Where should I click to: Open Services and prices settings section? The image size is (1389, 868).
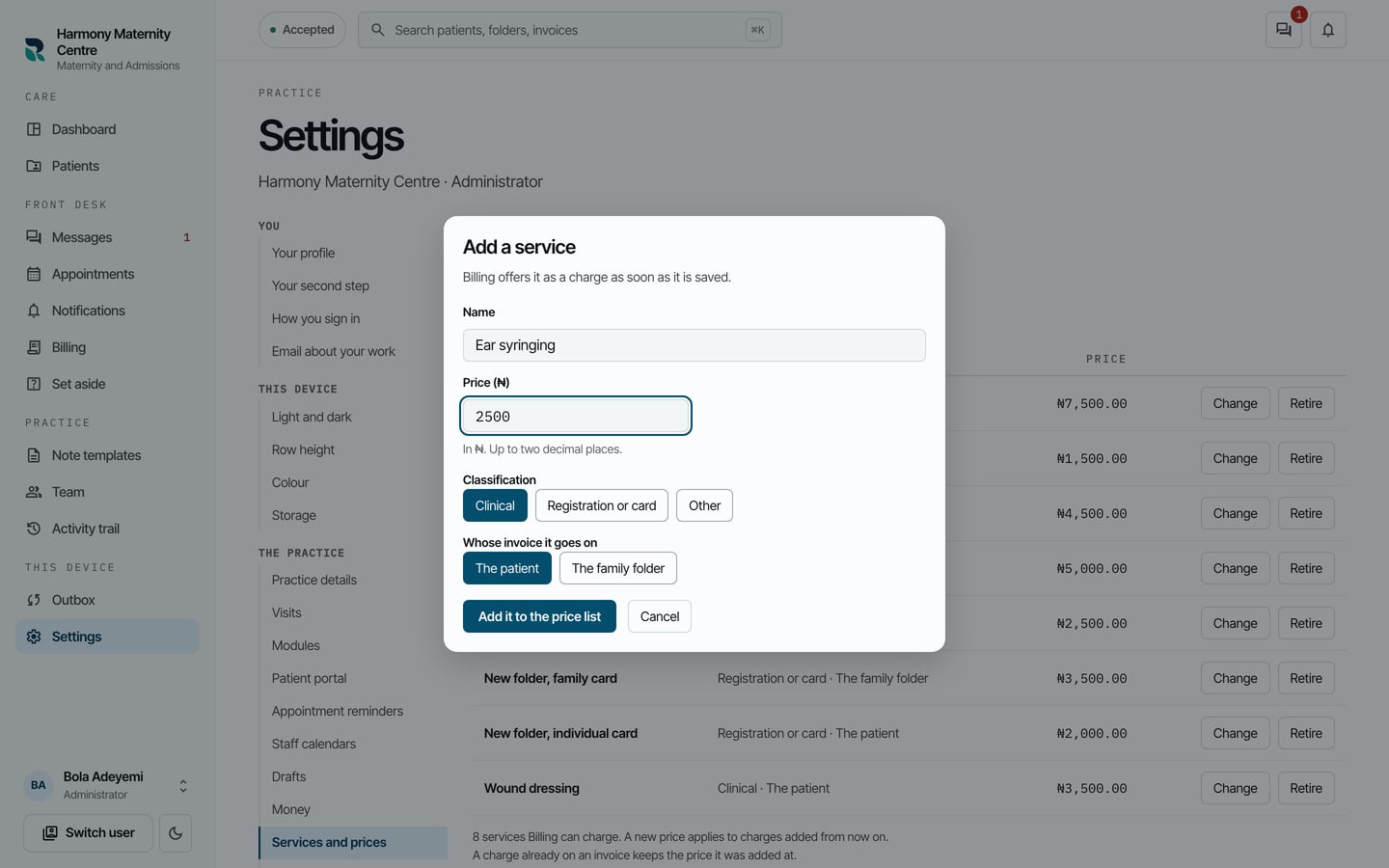(353, 842)
